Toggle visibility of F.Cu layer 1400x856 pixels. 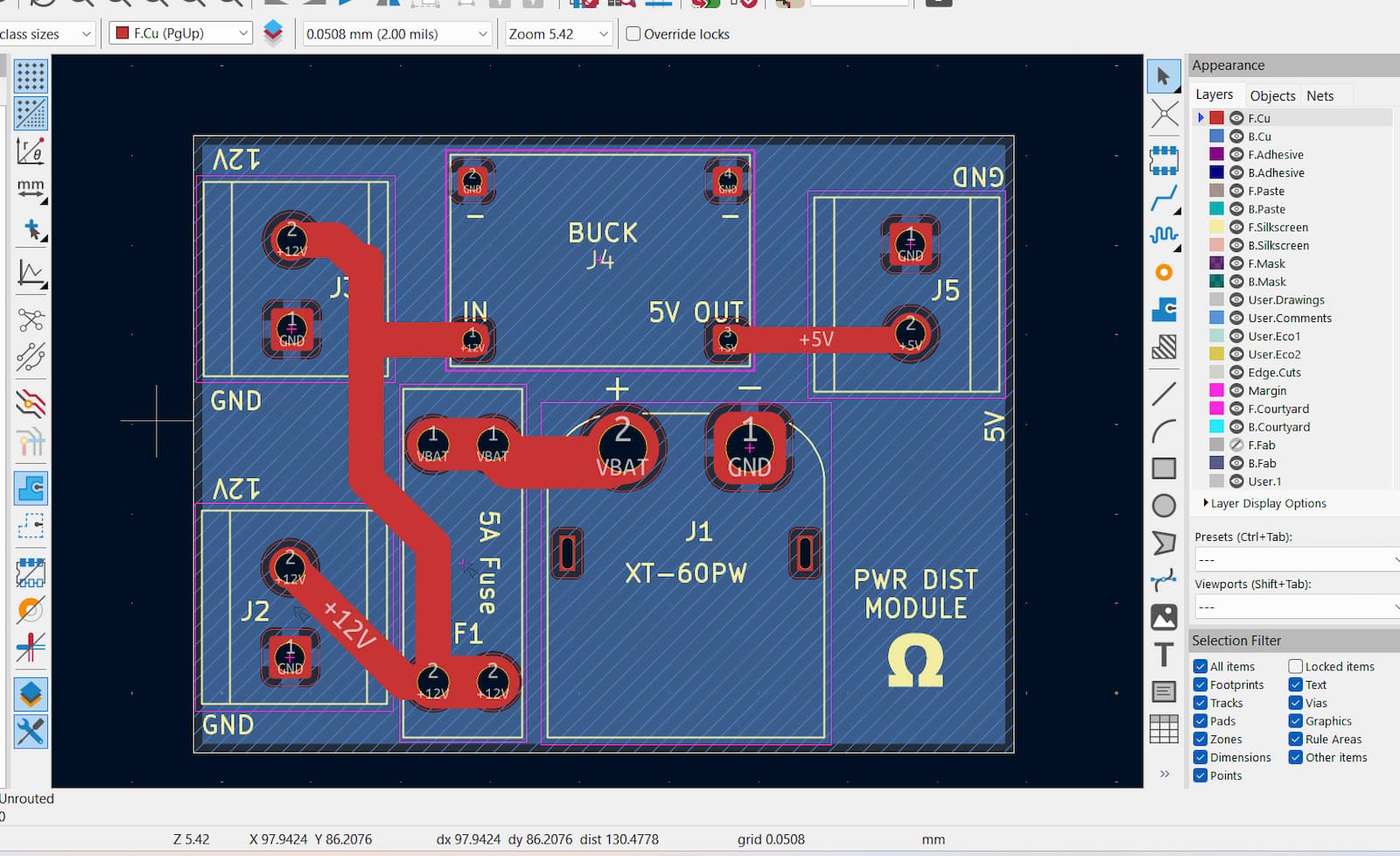tap(1236, 118)
